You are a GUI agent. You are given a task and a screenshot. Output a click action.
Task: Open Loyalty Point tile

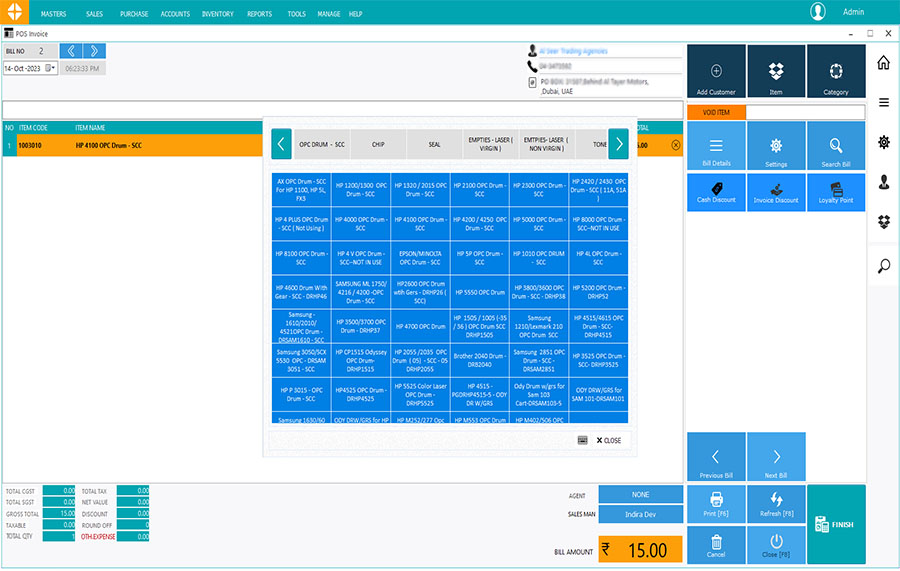836,193
